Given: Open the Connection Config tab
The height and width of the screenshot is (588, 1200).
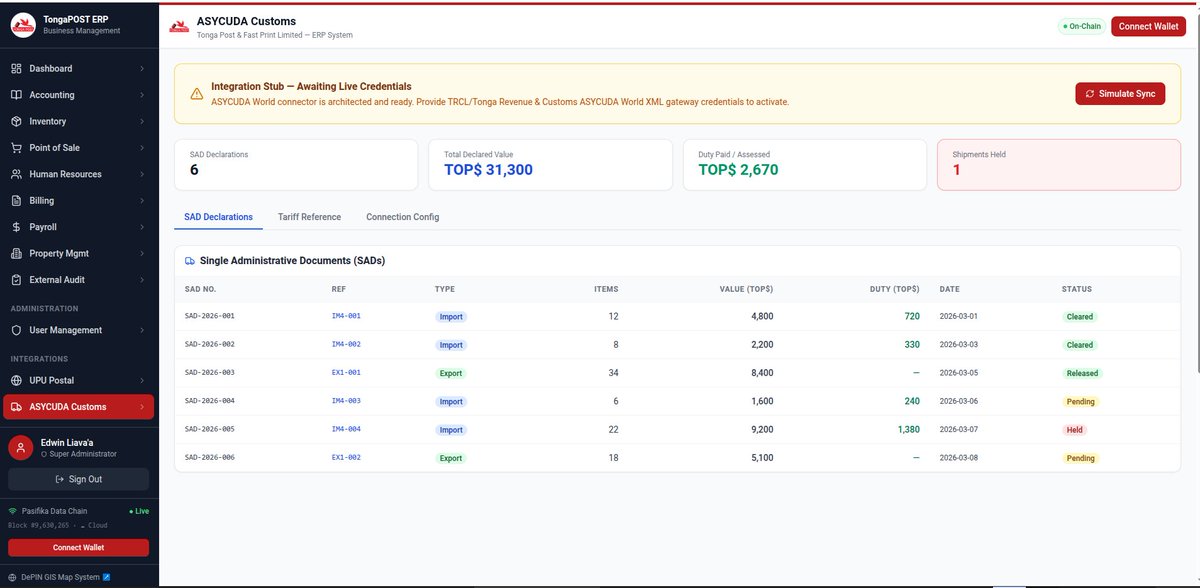Looking at the screenshot, I should click(x=402, y=217).
